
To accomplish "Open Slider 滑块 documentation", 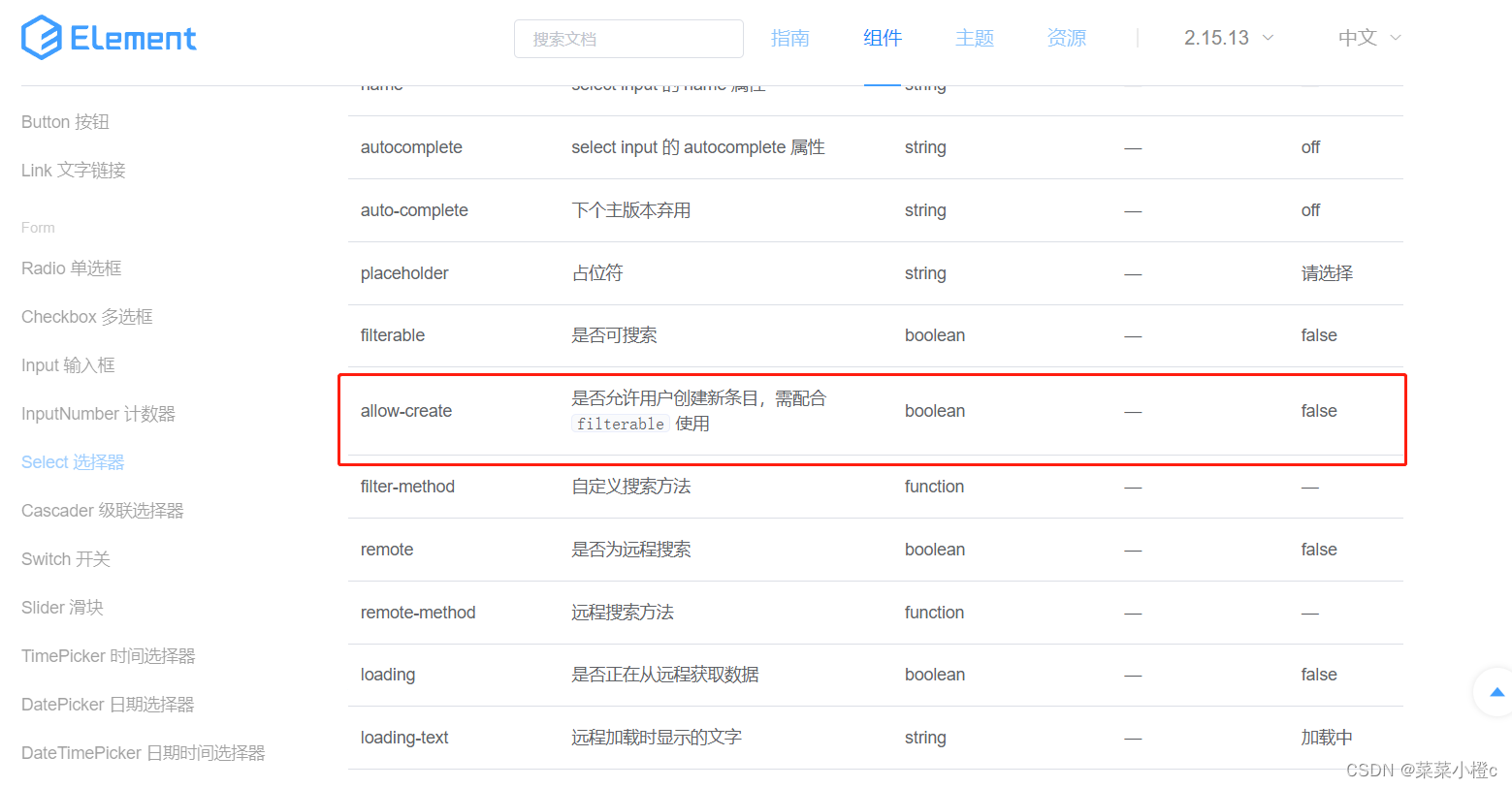I will pos(61,607).
